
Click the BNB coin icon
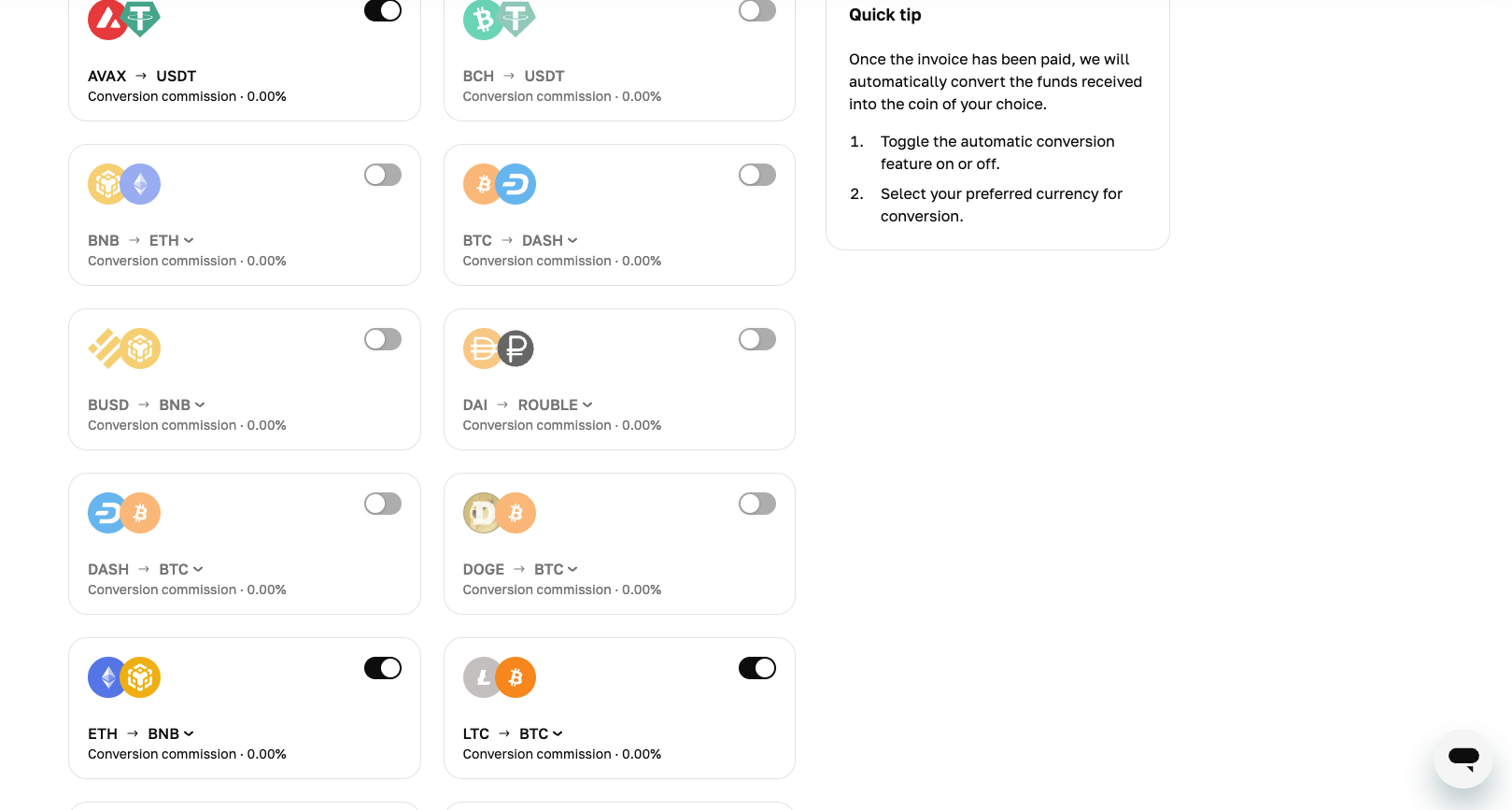point(106,184)
